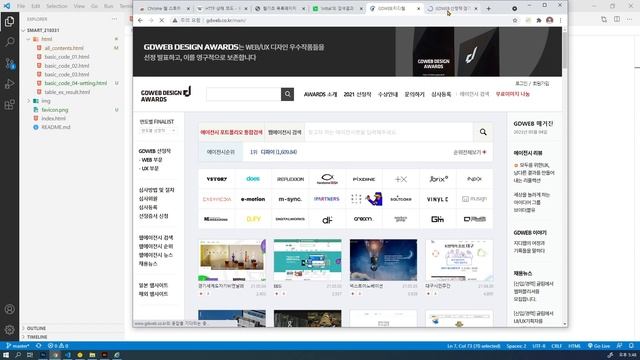Open favicon.png file
The width and height of the screenshot is (640, 360).
(x=55, y=110)
